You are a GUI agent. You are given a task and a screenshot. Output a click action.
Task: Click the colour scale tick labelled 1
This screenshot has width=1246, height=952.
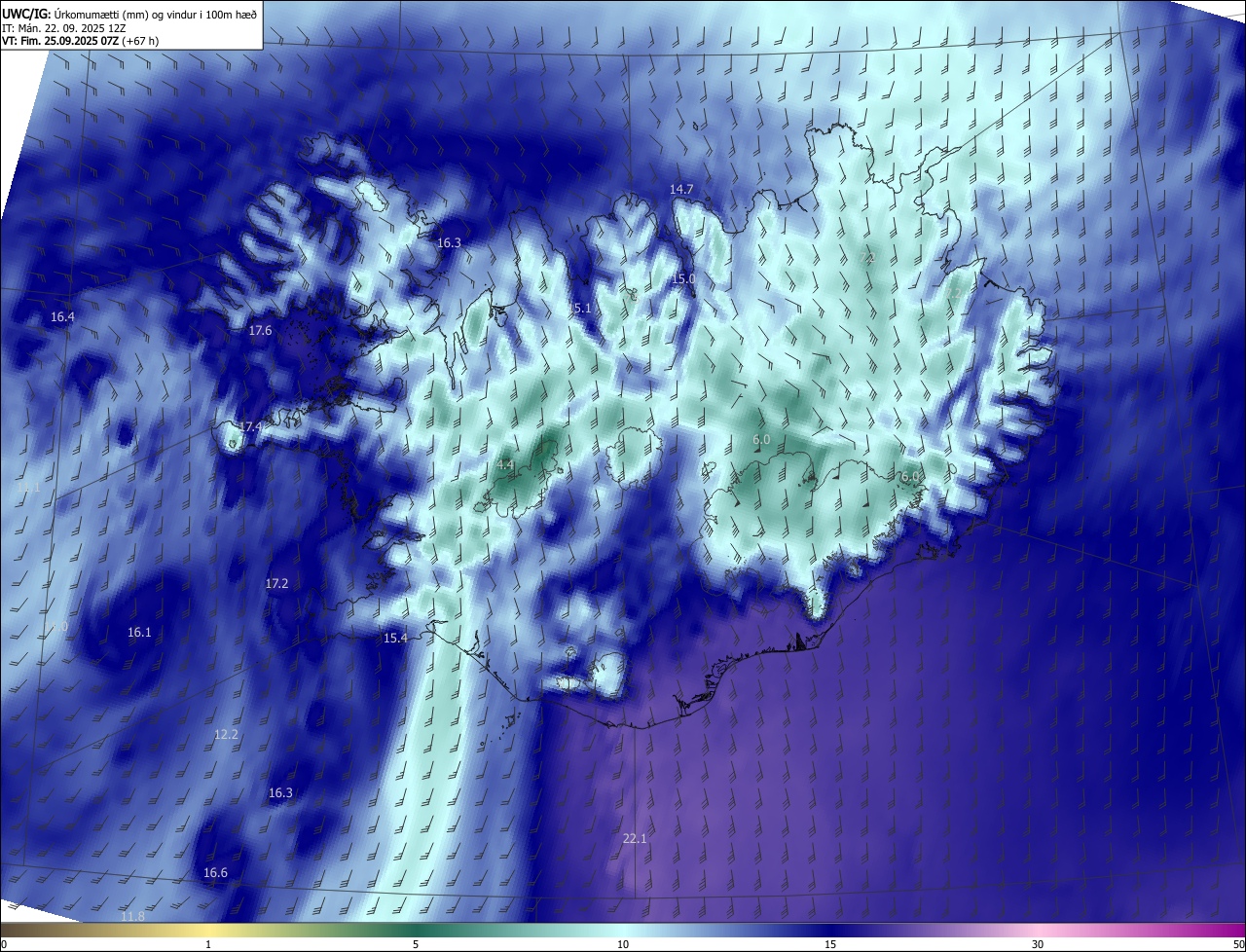tap(208, 944)
